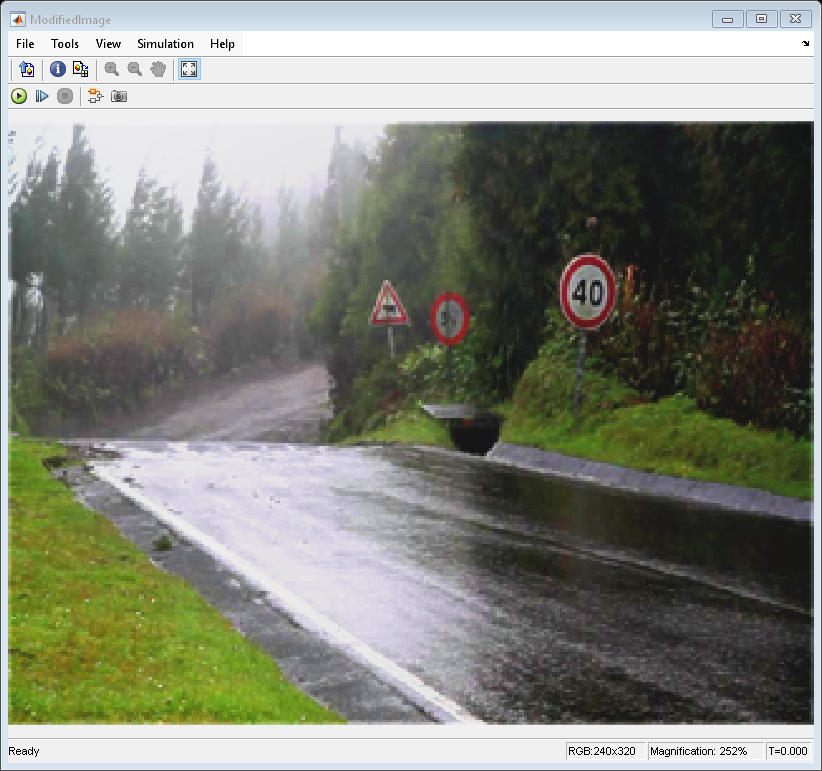Run the simulation with the green play button
The width and height of the screenshot is (822, 771).
(x=19, y=96)
